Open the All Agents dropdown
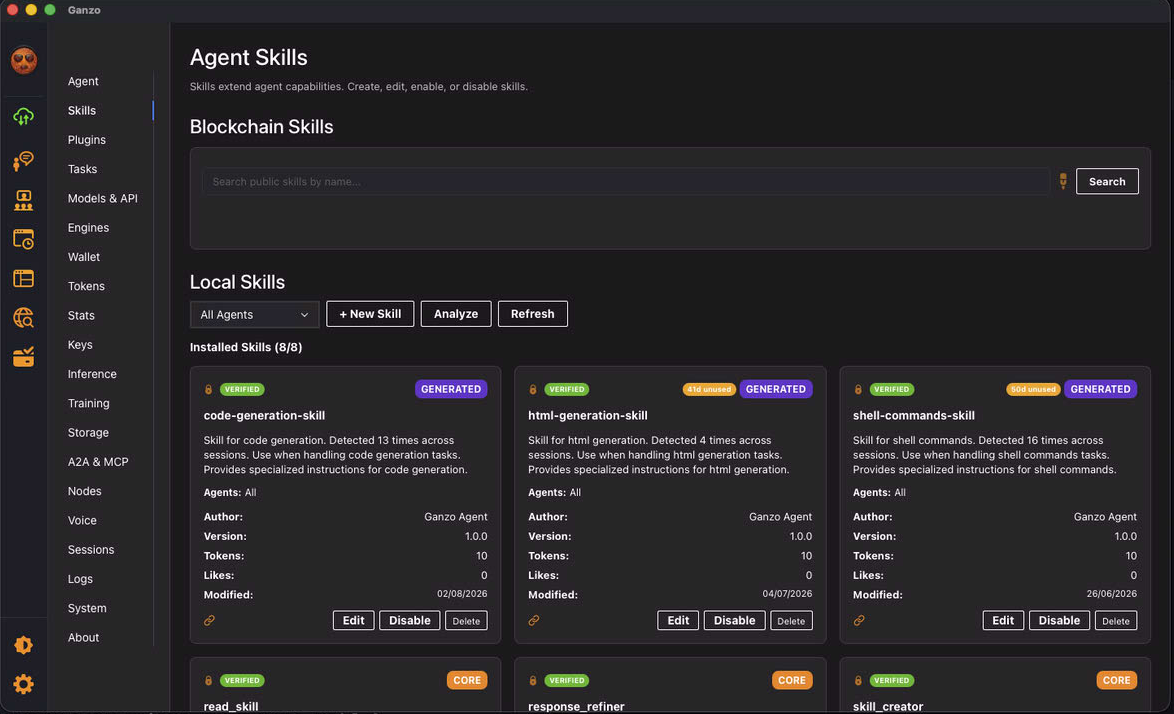 click(x=255, y=314)
